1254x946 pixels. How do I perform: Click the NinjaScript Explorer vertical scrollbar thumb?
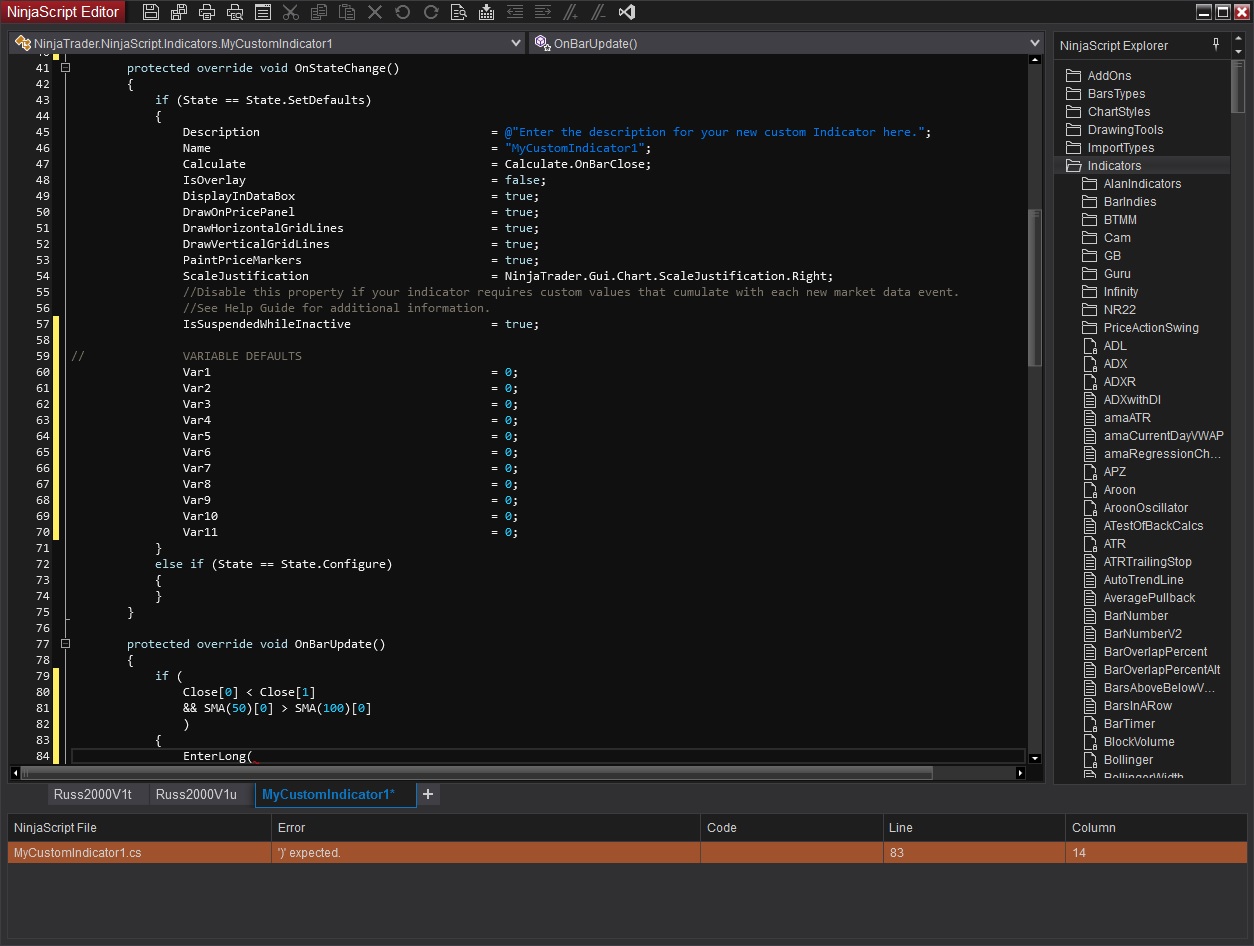click(1238, 88)
